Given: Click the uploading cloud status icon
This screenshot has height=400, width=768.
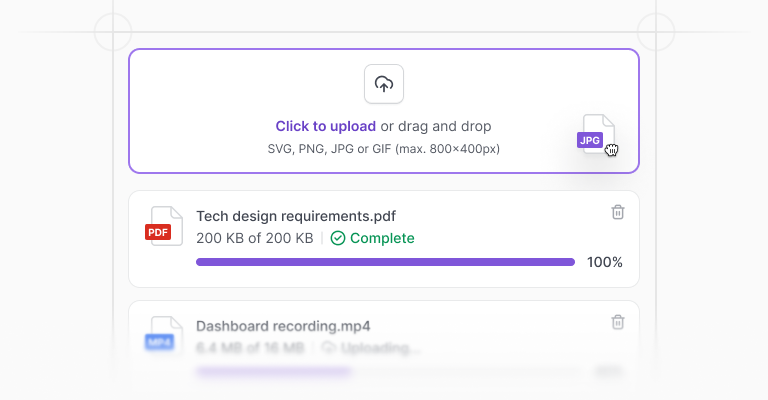Looking at the screenshot, I should pyautogui.click(x=329, y=348).
